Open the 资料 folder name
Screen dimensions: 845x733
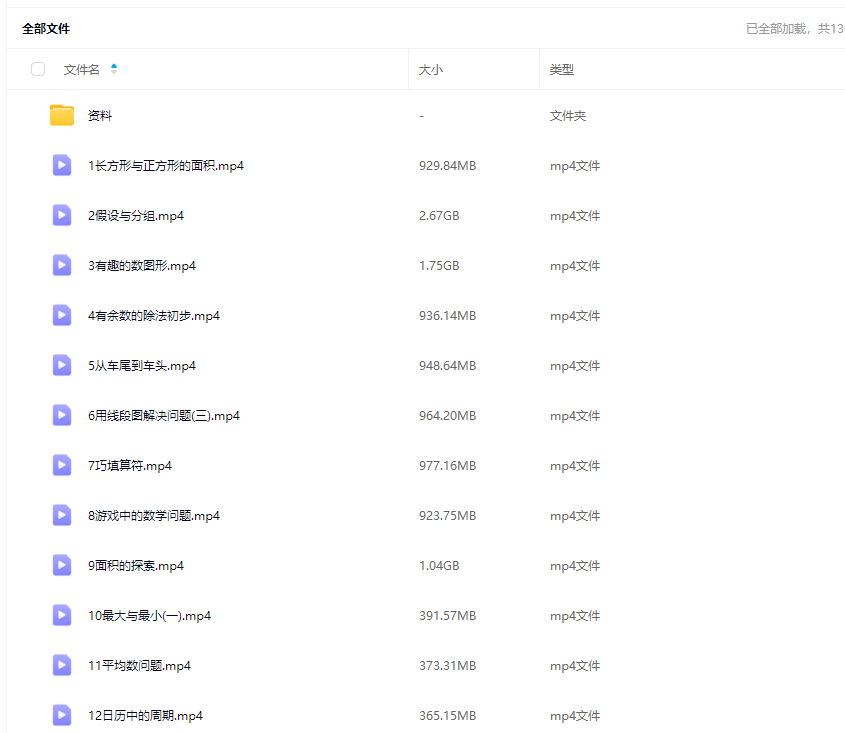pos(100,116)
